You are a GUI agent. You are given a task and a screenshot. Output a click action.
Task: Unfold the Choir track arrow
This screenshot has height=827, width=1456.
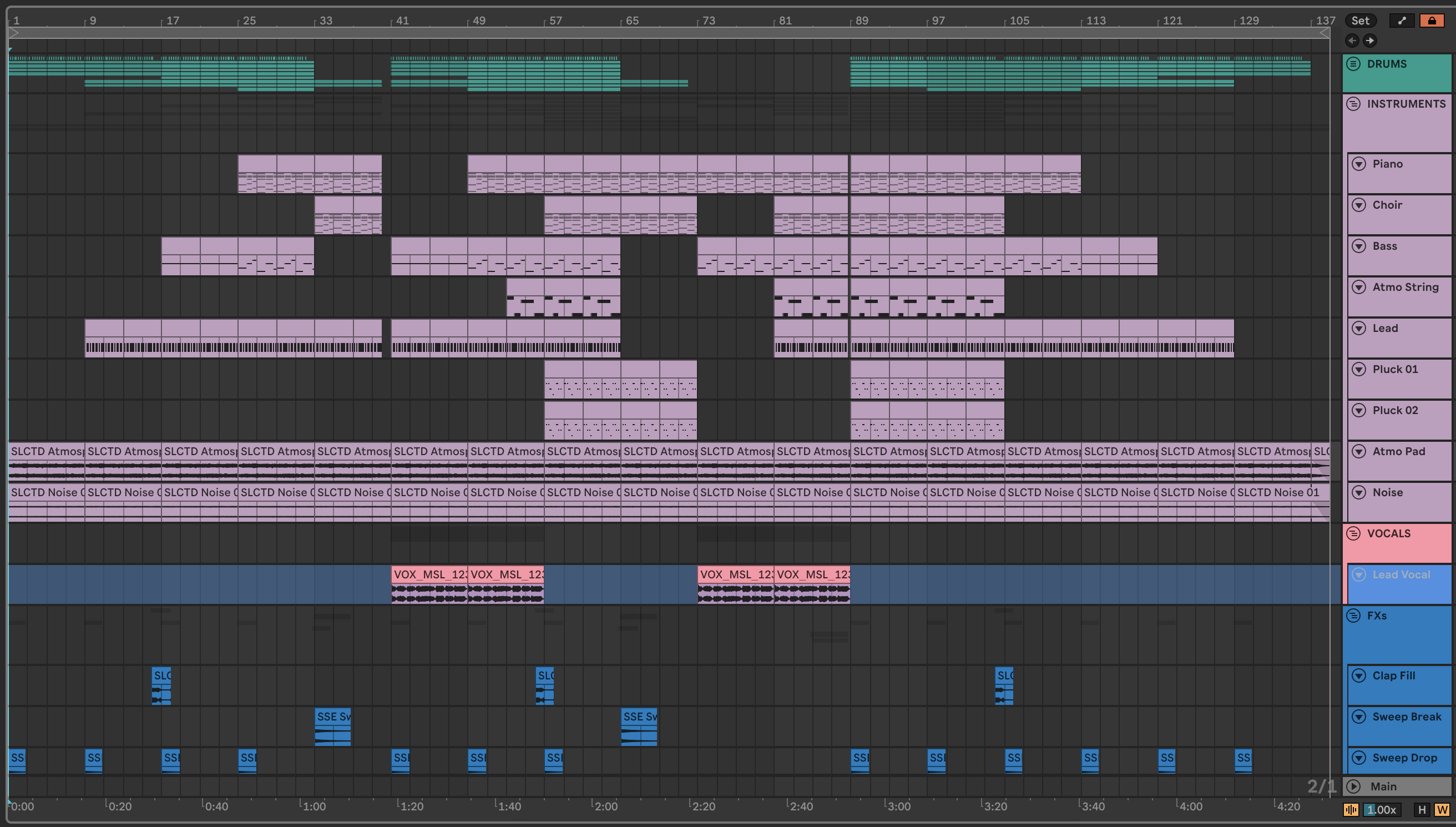tap(1359, 205)
